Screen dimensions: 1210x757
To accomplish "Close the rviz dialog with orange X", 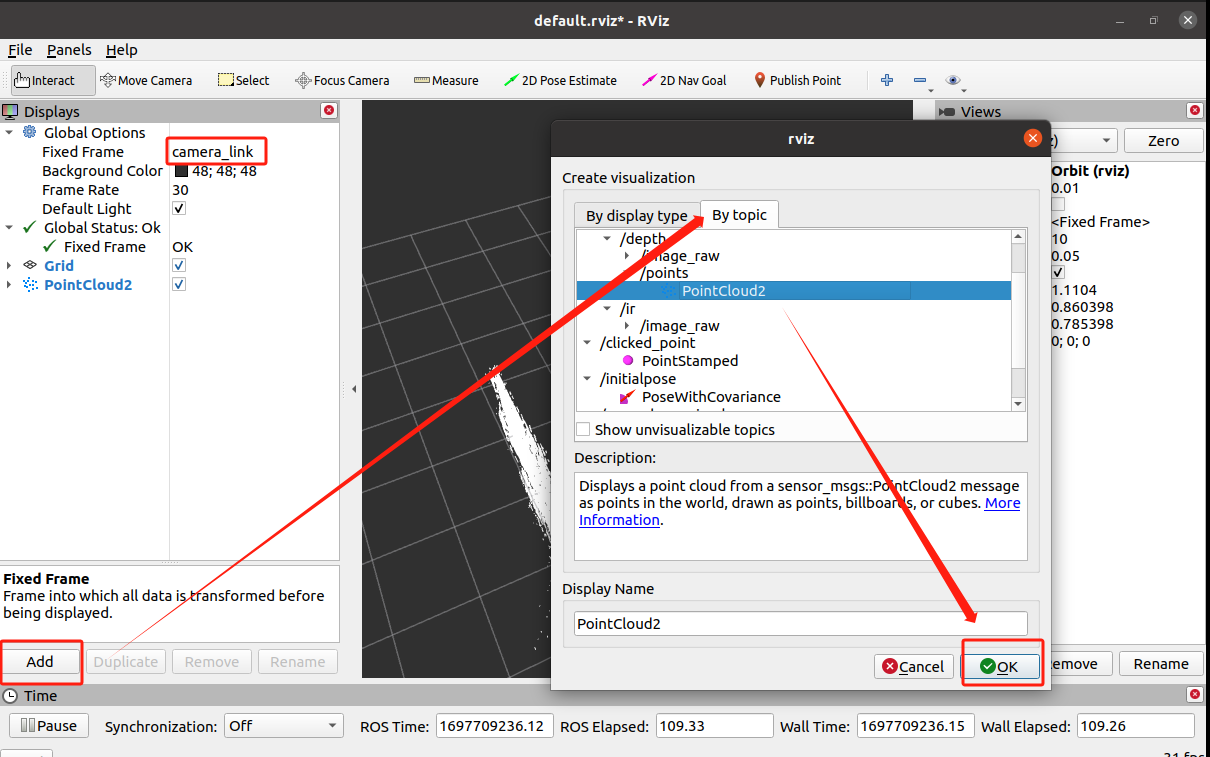I will pos(1033,139).
